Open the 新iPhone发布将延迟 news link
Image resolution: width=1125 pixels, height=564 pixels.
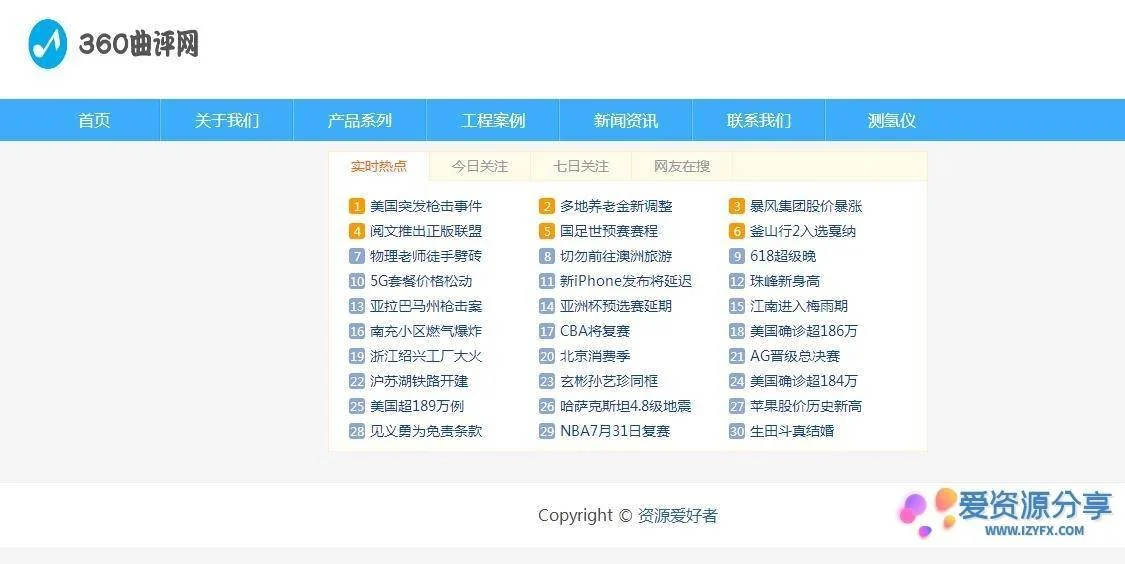pyautogui.click(x=626, y=282)
